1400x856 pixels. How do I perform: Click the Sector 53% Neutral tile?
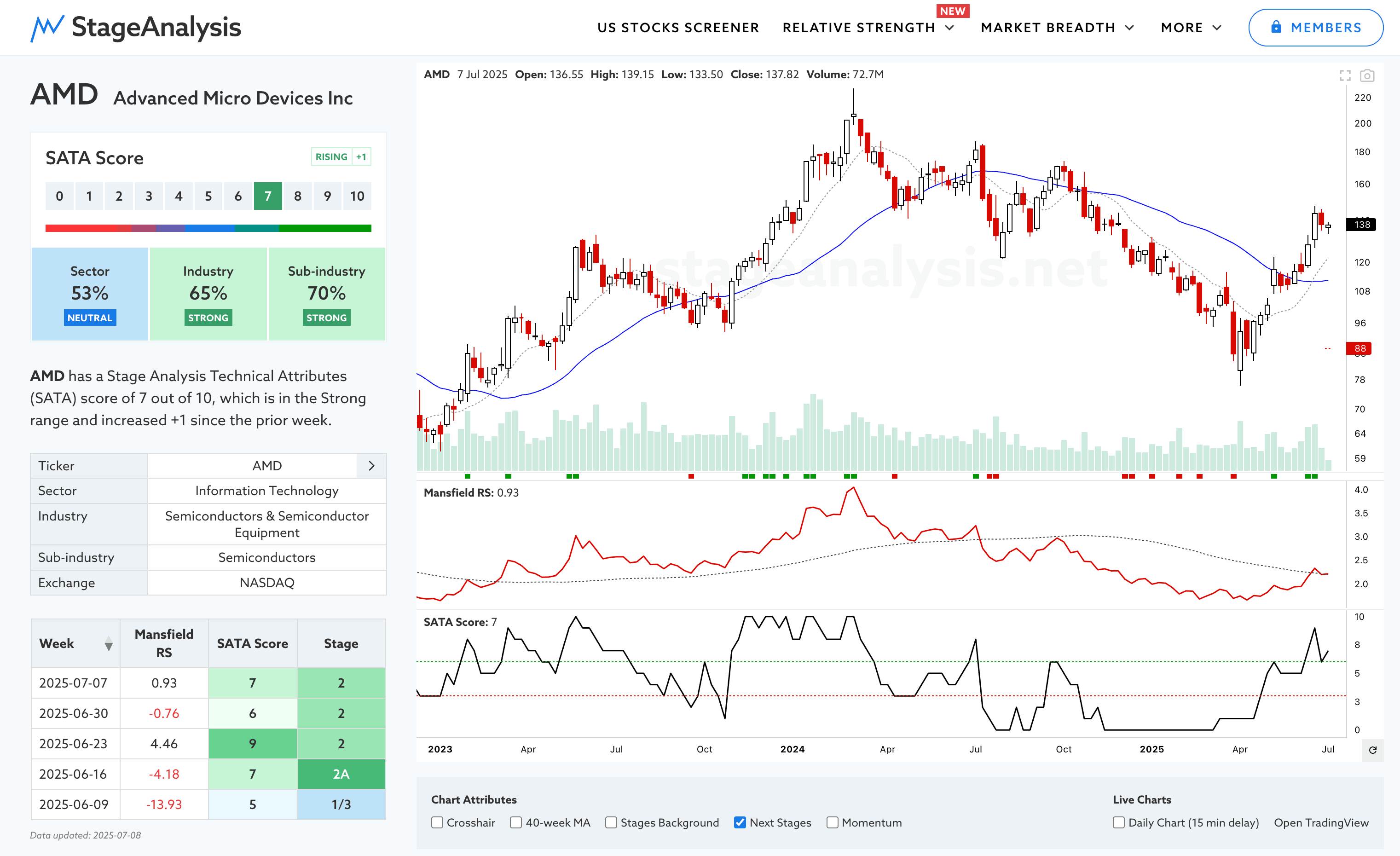tap(90, 294)
